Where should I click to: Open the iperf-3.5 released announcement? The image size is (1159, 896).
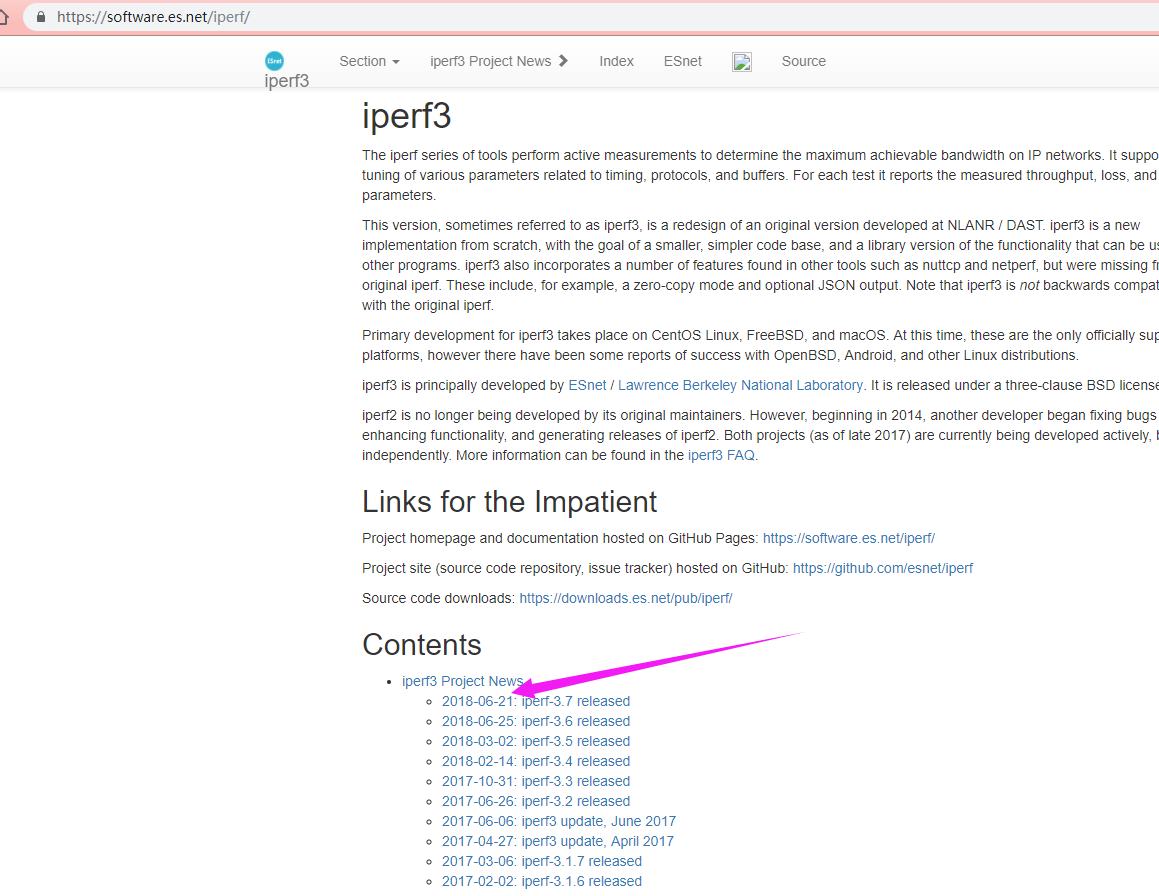pyautogui.click(x=536, y=741)
